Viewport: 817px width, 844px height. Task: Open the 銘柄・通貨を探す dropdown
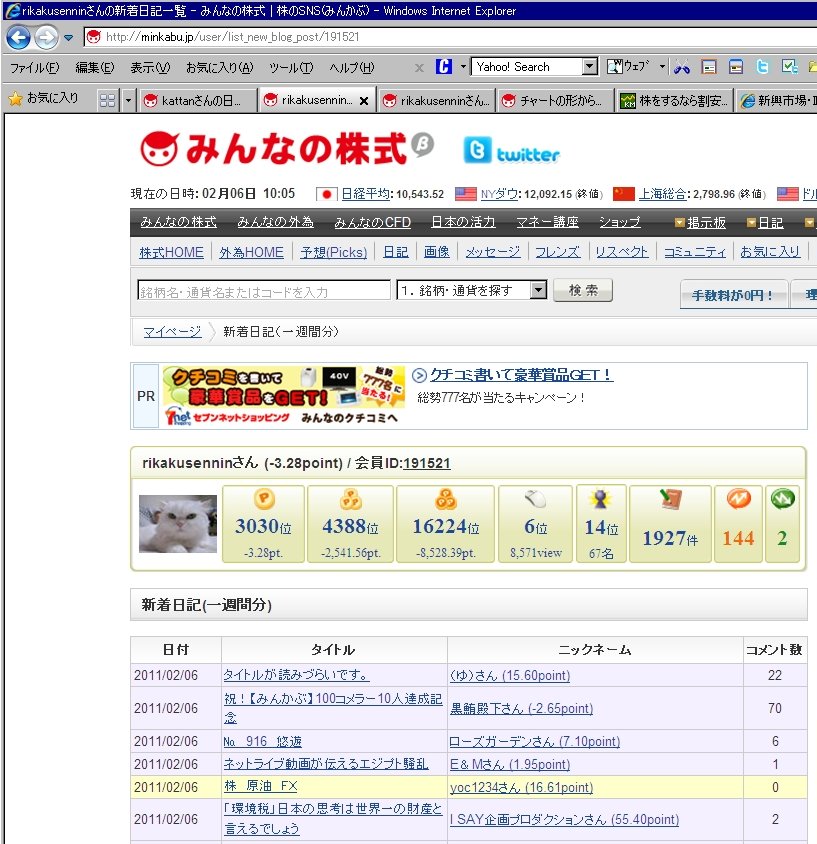pos(538,290)
